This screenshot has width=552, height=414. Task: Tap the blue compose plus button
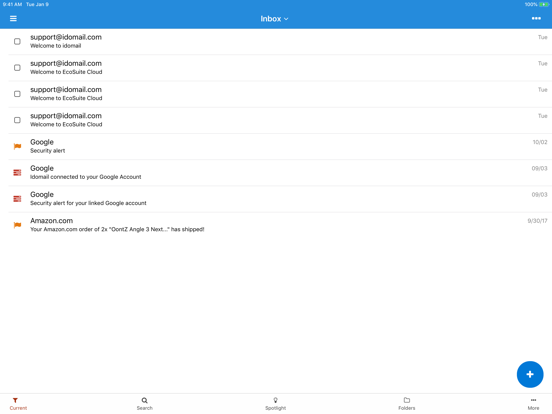[x=530, y=374]
